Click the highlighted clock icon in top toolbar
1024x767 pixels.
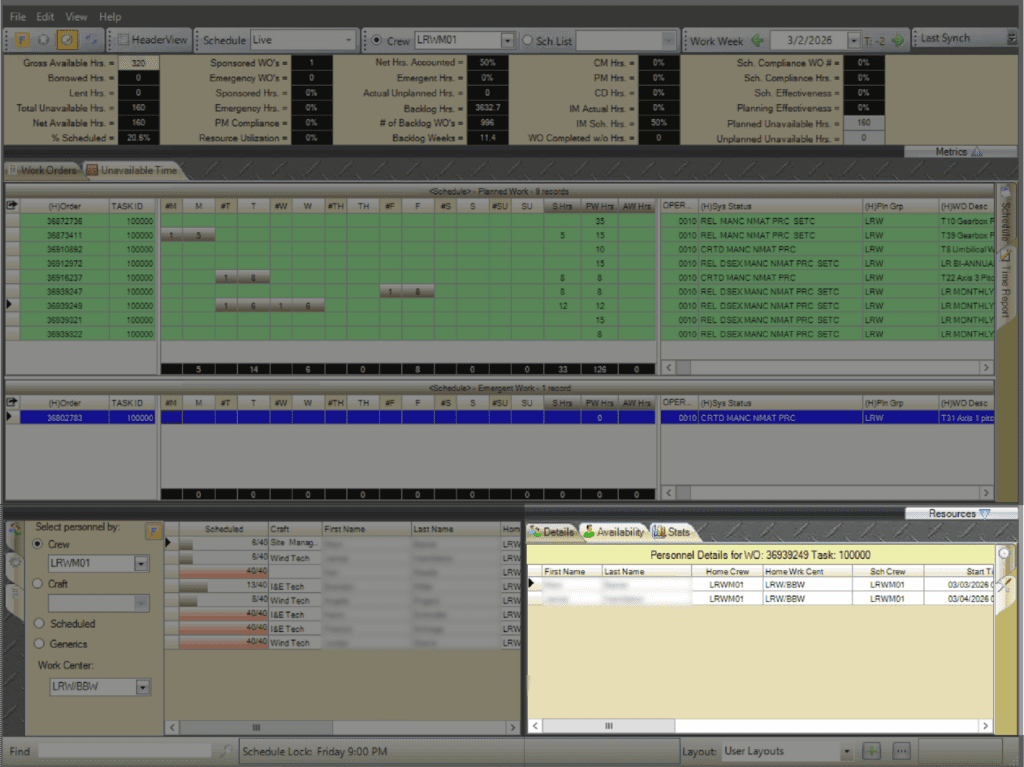[67, 40]
